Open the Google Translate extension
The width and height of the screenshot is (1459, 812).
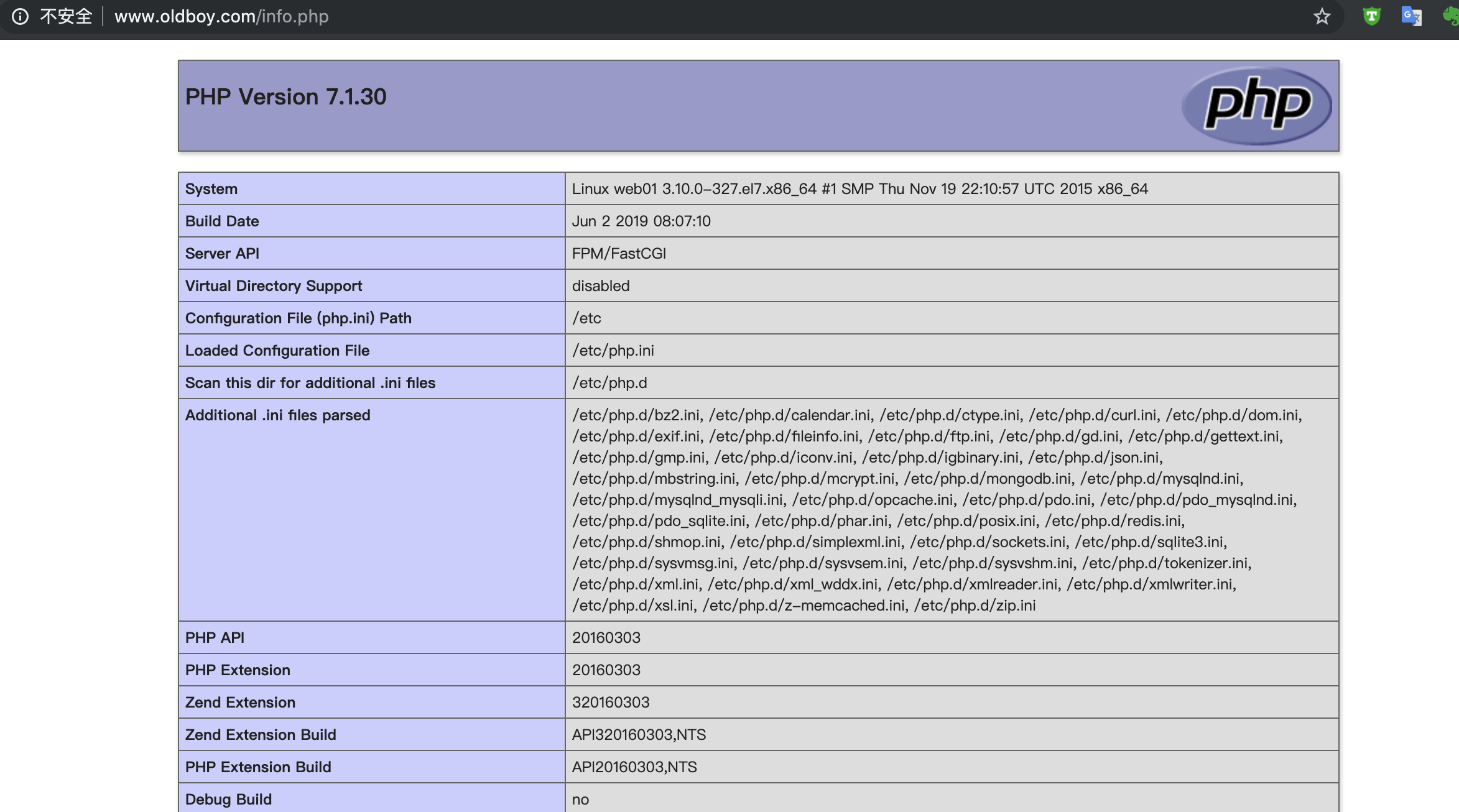click(x=1410, y=16)
